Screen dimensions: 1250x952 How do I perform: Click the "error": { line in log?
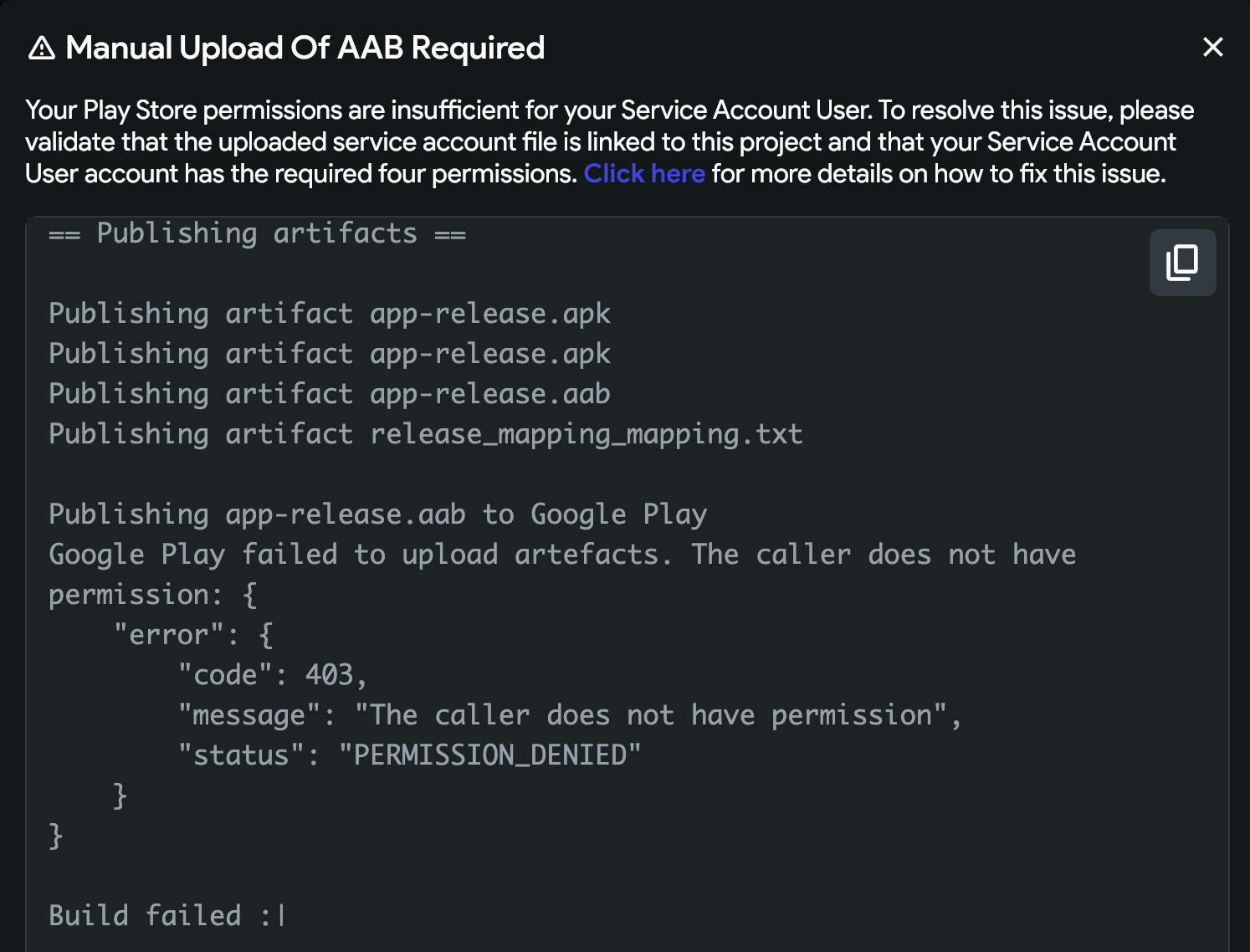pos(193,635)
